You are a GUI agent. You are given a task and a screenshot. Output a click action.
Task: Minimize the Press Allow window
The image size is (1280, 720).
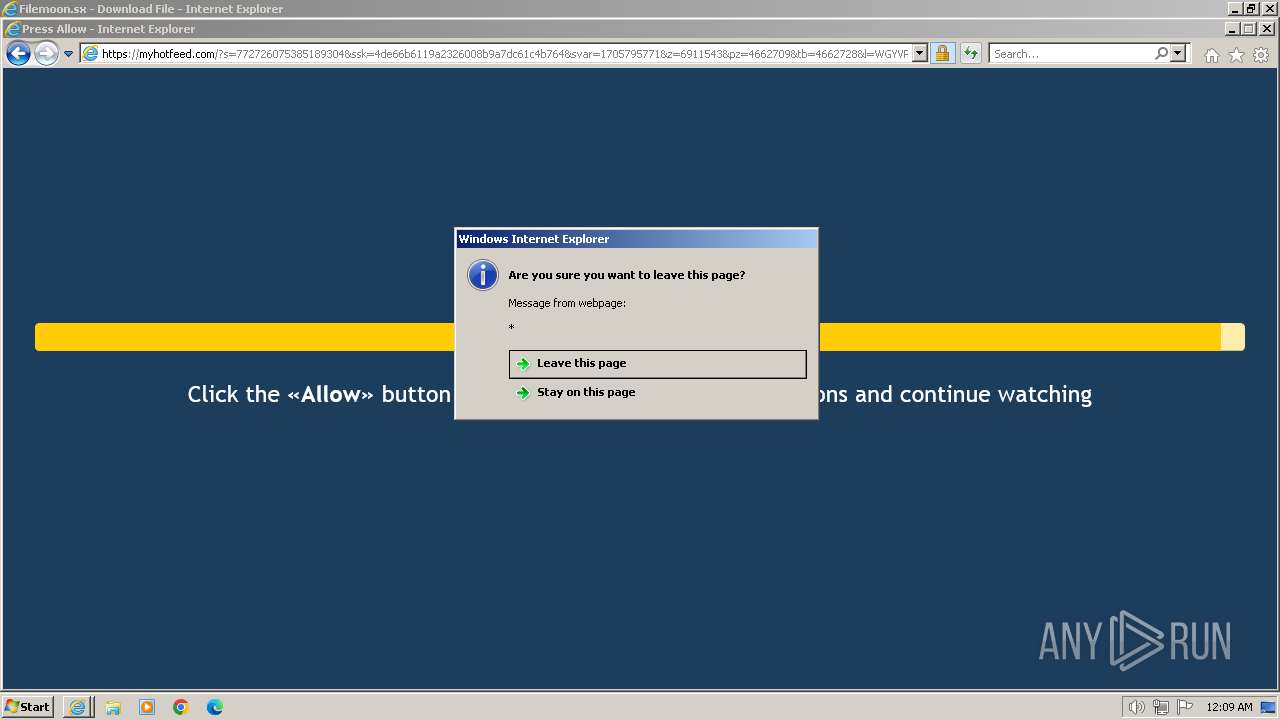[1232, 29]
